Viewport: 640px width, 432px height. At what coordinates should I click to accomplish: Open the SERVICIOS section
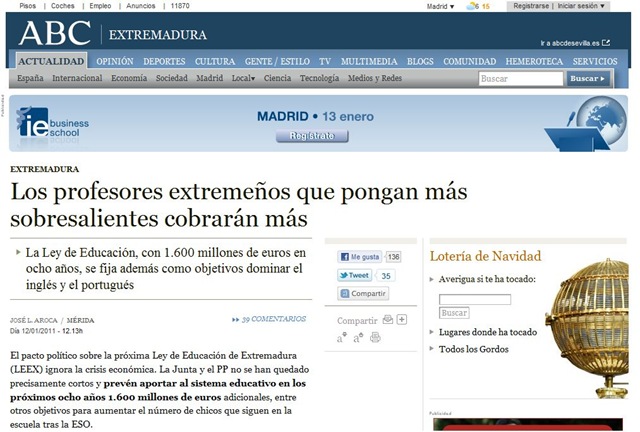[595, 62]
